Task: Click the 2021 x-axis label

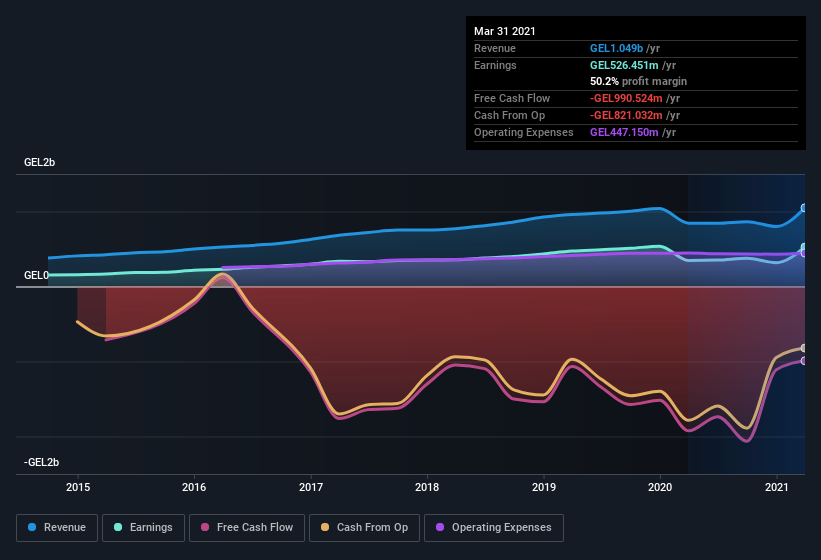Action: pyautogui.click(x=777, y=488)
